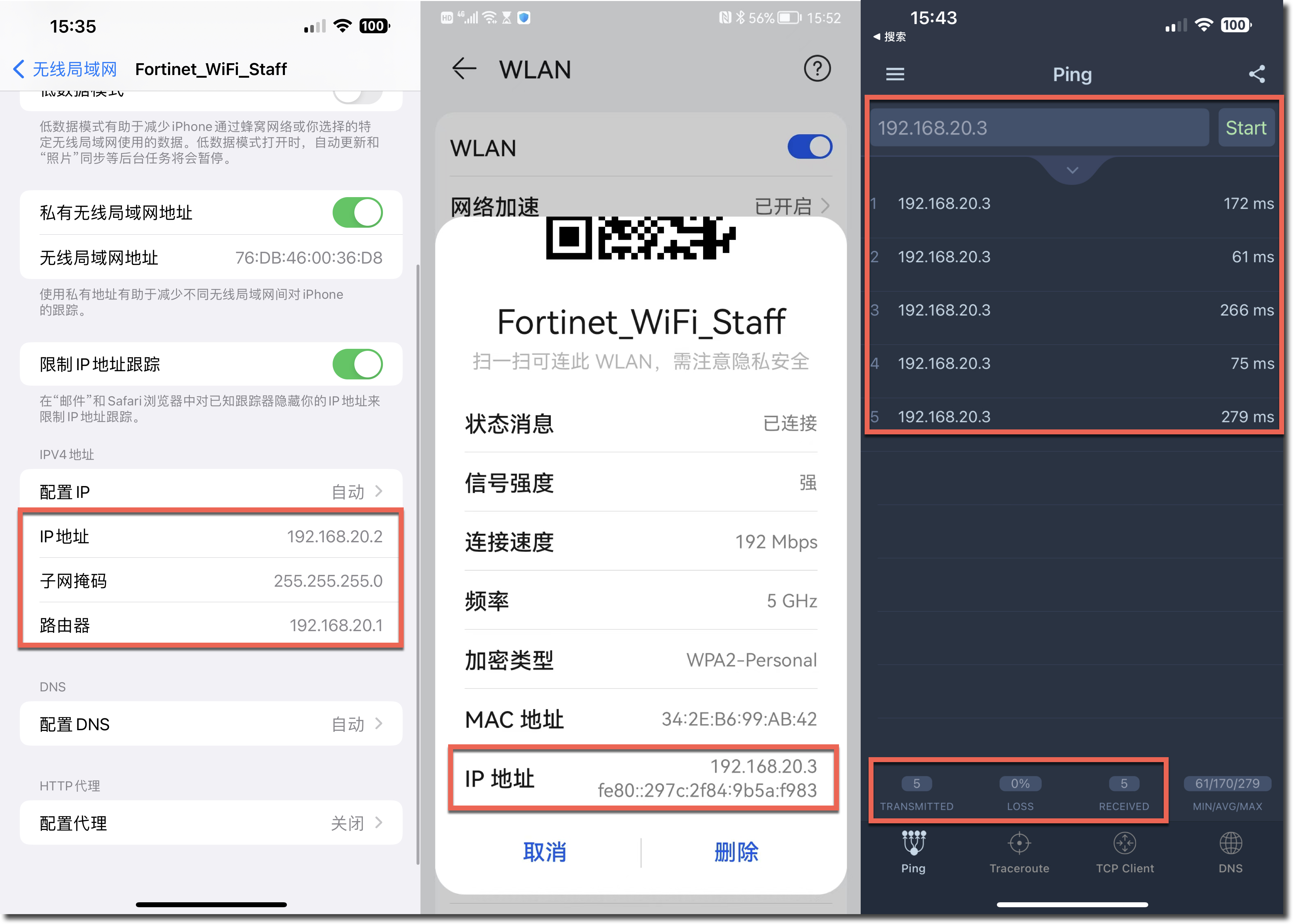Open the hamburger menu in Ping app
The height and width of the screenshot is (924, 1293).
894,74
